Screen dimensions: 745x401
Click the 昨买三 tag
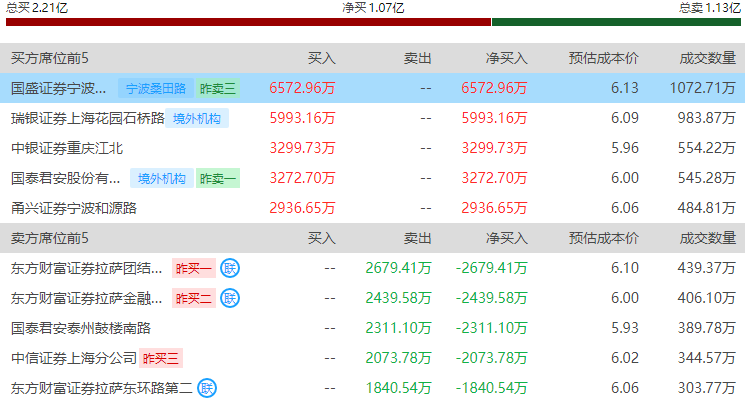pos(161,358)
